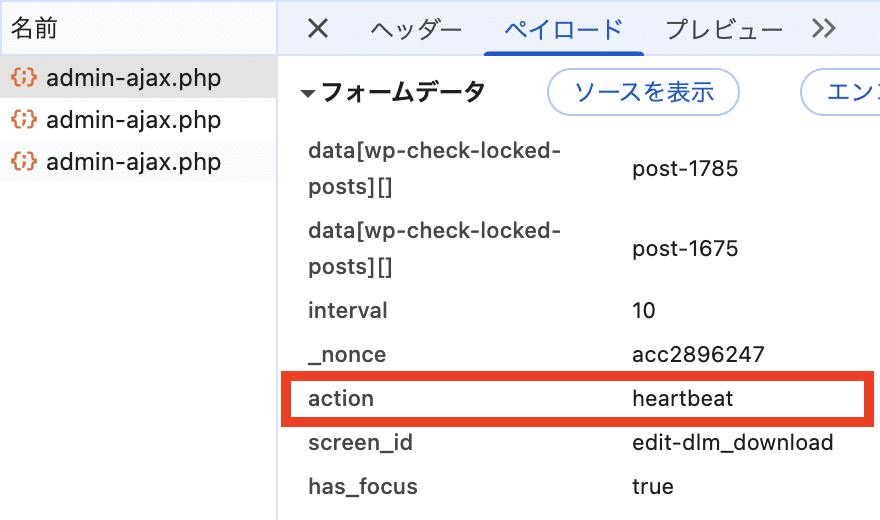Close the request details panel
880x520 pixels.
317,29
